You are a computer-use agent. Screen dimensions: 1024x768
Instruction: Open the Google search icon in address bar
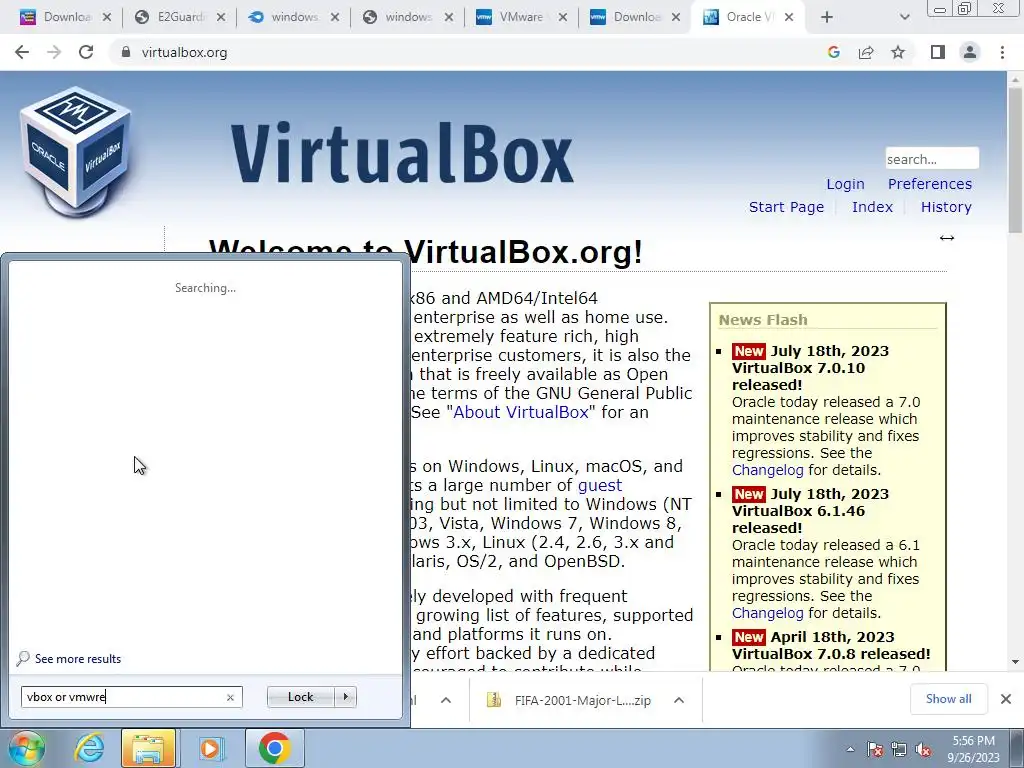[833, 52]
